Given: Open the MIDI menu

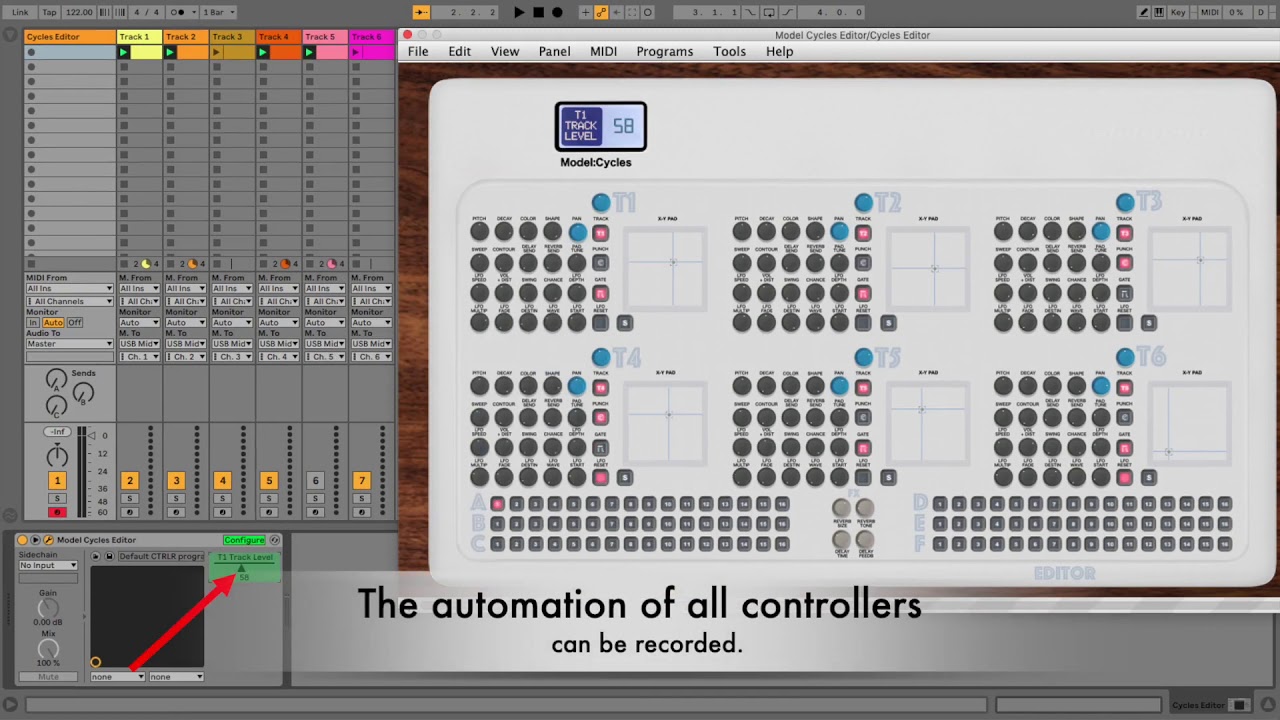Looking at the screenshot, I should point(603,51).
